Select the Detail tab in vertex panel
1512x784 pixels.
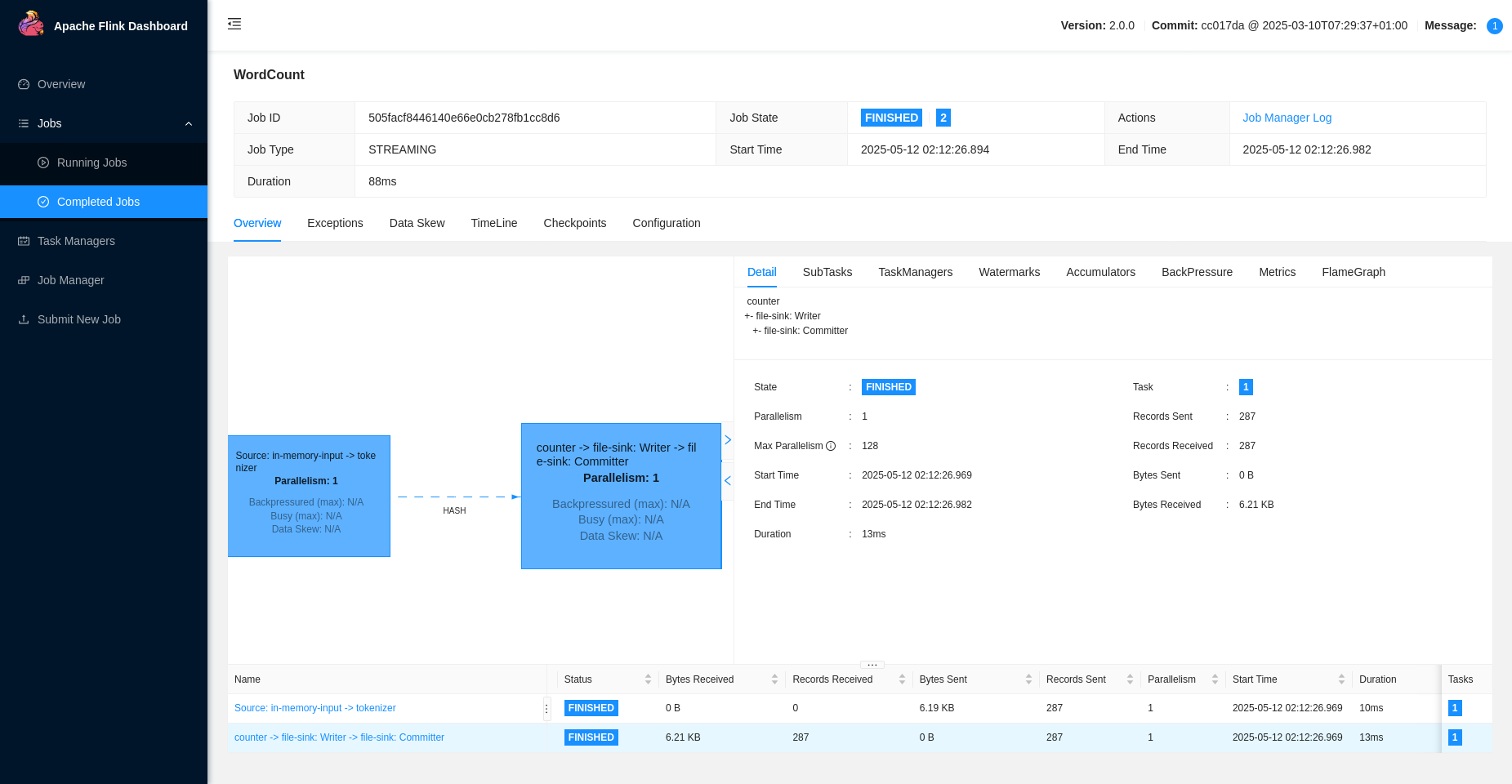pyautogui.click(x=761, y=272)
